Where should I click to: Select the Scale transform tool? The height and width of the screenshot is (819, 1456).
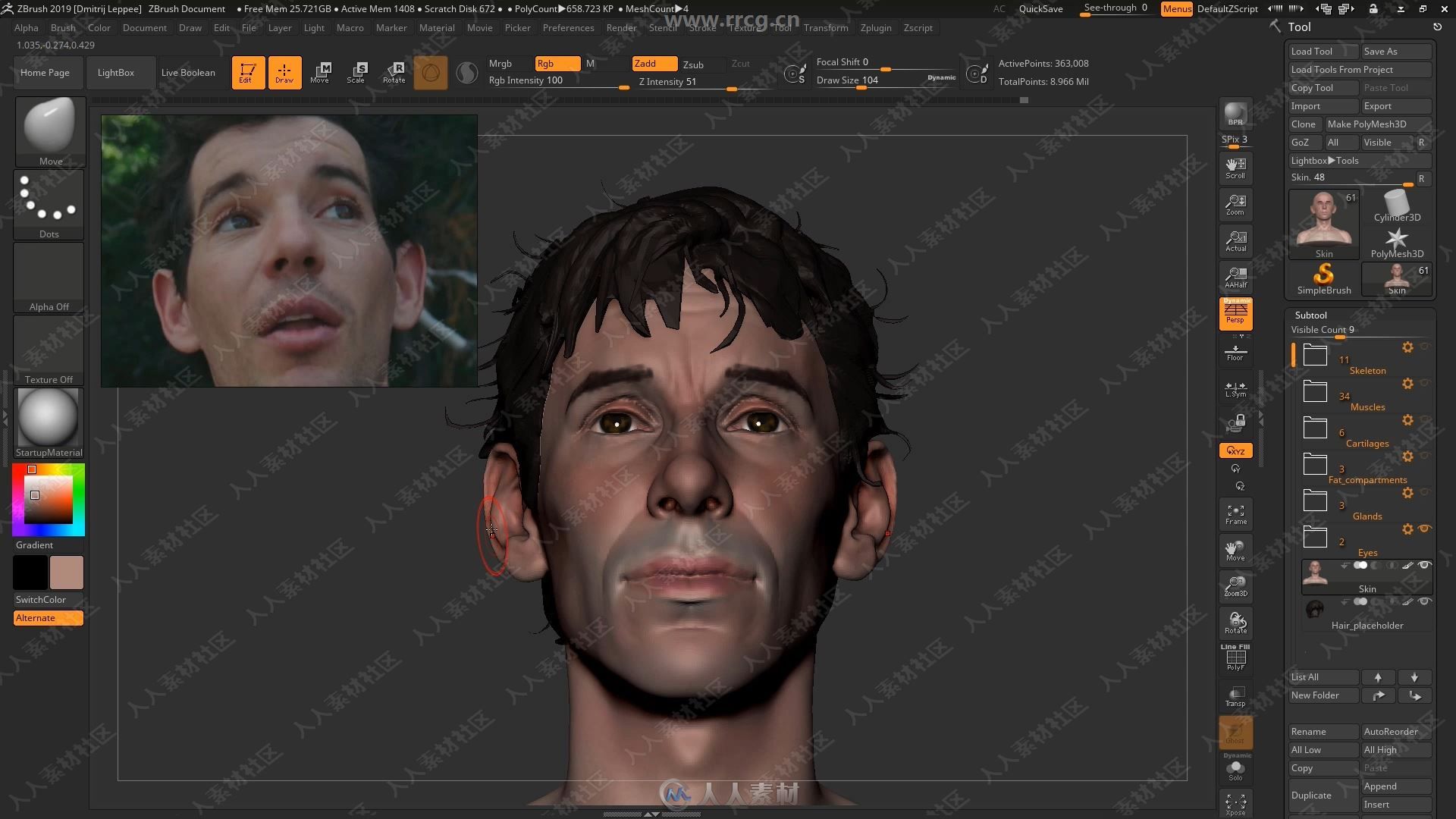(356, 73)
